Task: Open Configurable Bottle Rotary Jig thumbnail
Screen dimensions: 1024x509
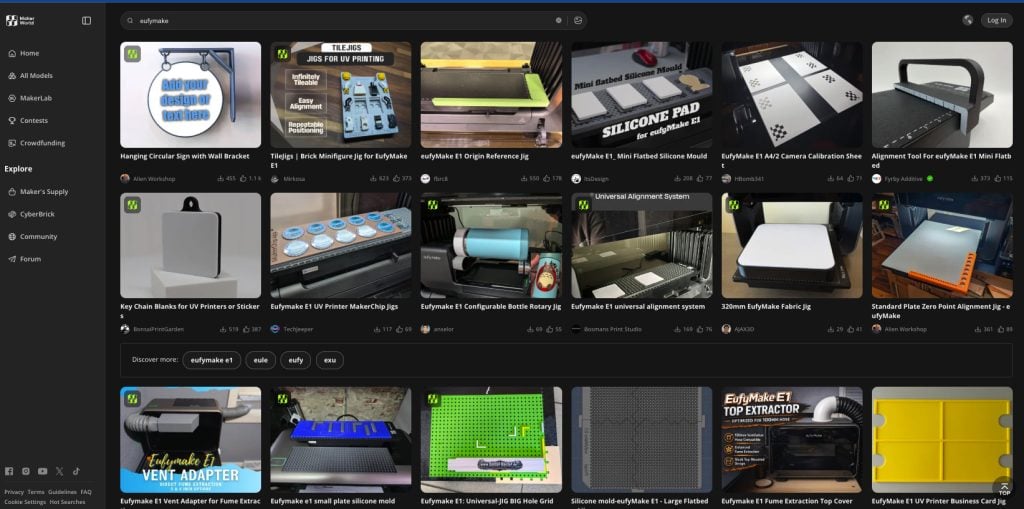Action: 491,246
